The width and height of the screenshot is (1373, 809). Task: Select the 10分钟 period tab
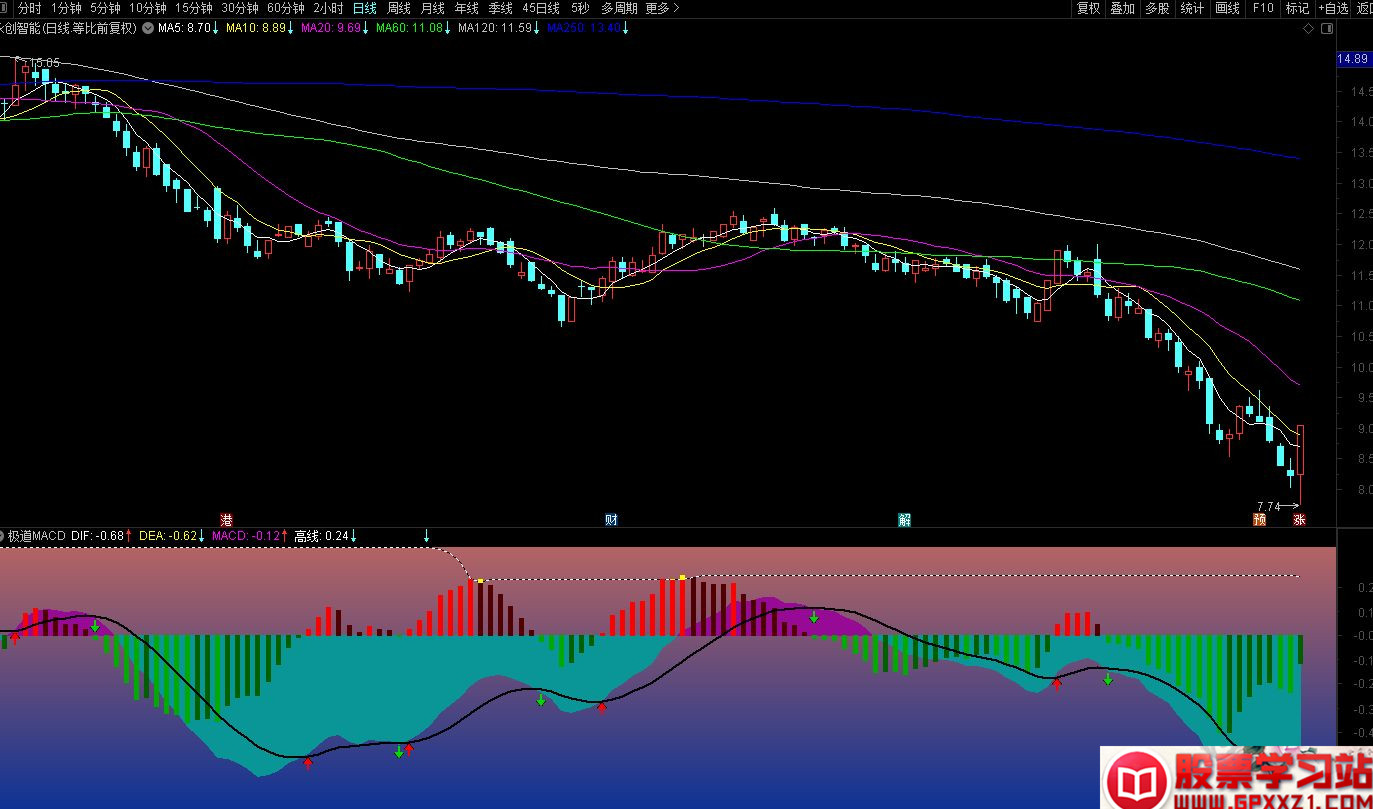[147, 8]
